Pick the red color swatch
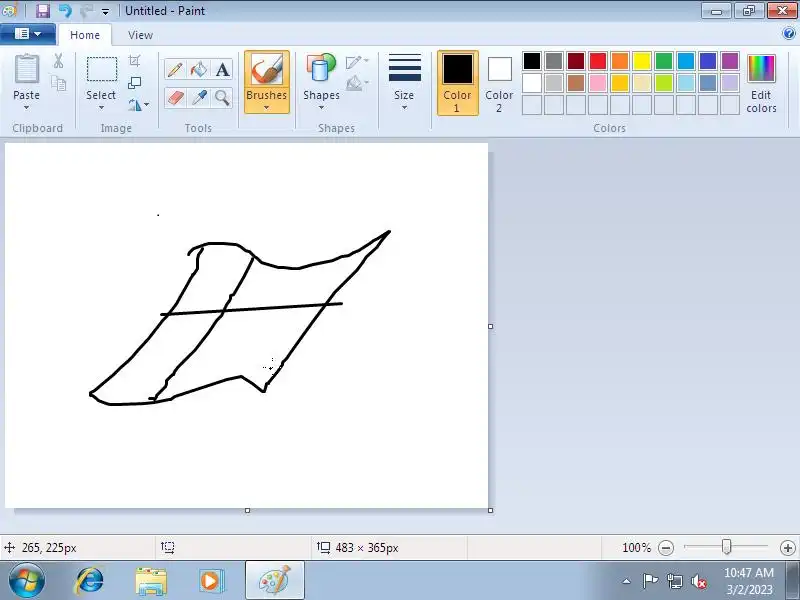Image resolution: width=800 pixels, height=600 pixels. 598,61
